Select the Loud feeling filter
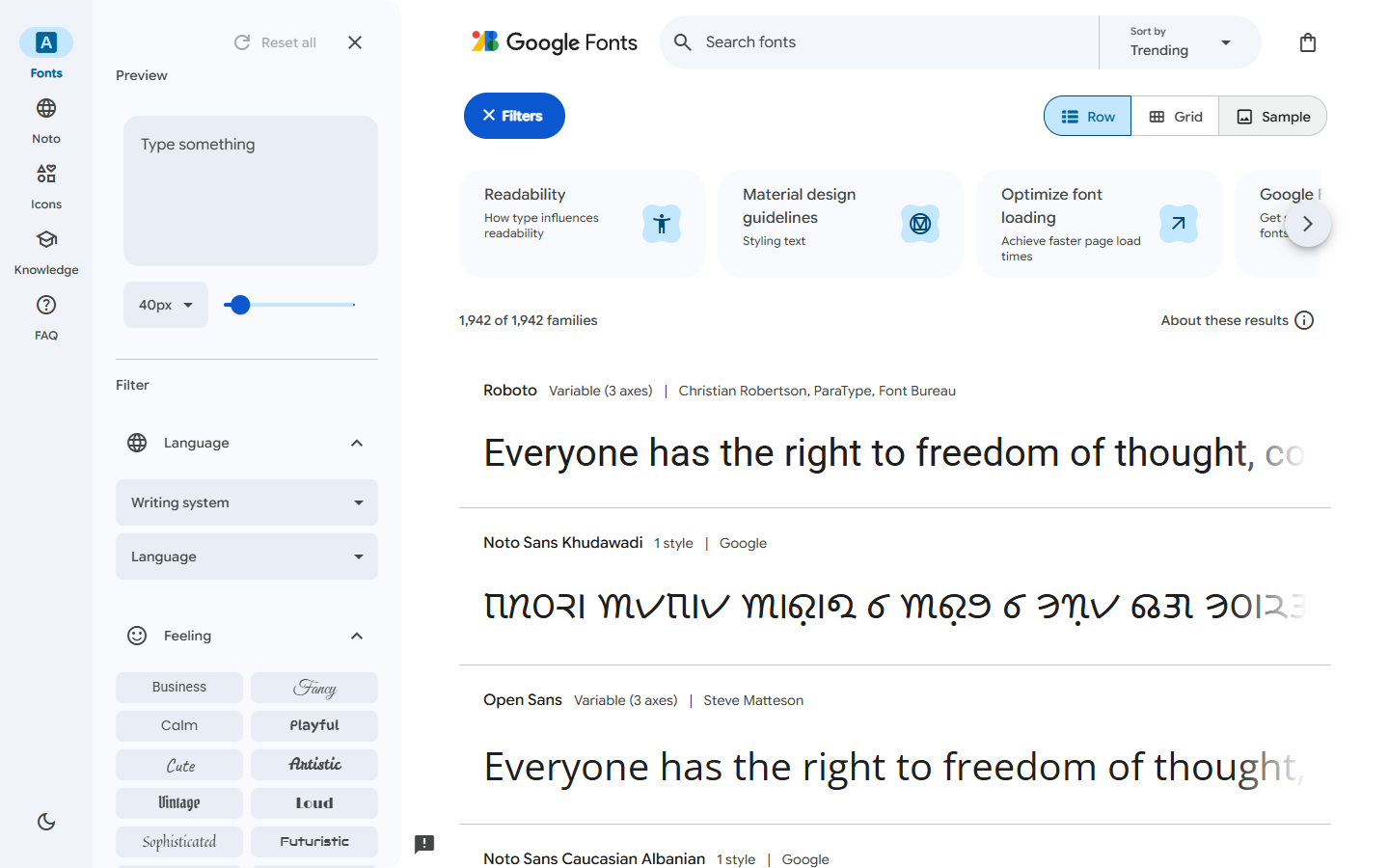This screenshot has width=1389, height=868. pyautogui.click(x=314, y=803)
